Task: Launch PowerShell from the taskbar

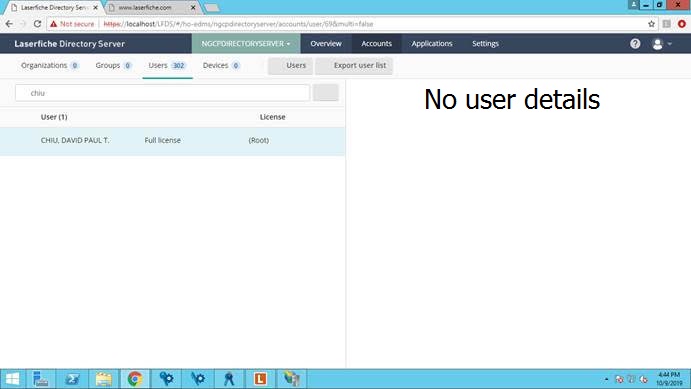Action: (72, 379)
